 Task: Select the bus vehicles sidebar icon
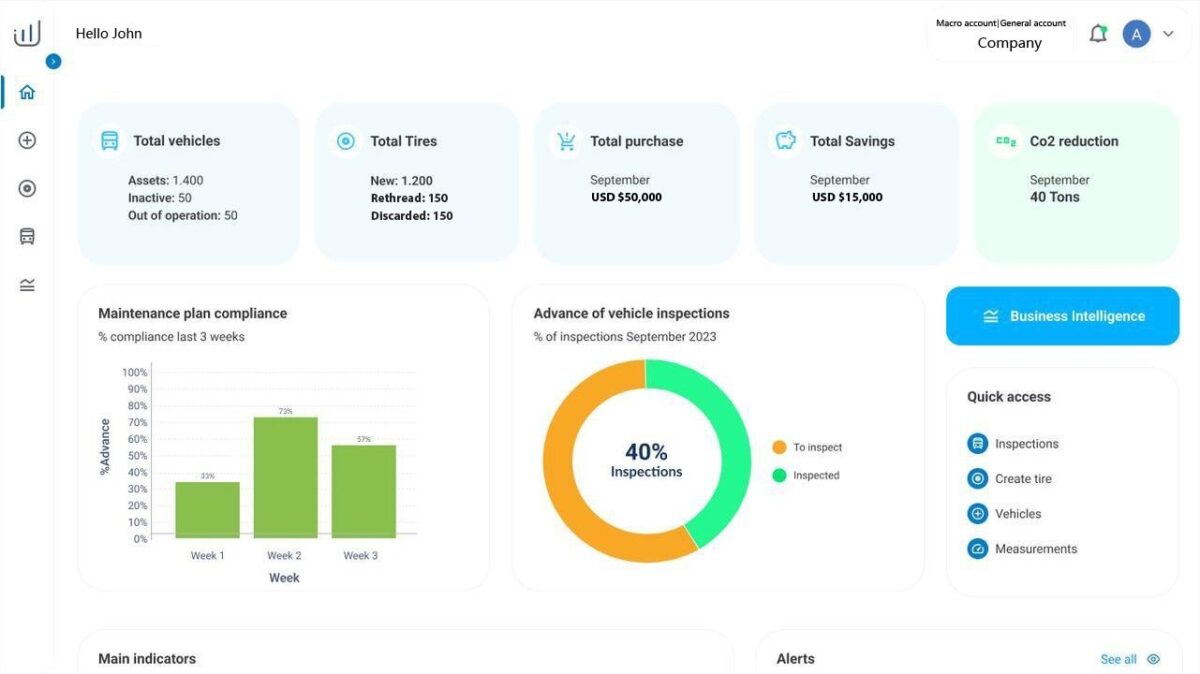point(27,237)
